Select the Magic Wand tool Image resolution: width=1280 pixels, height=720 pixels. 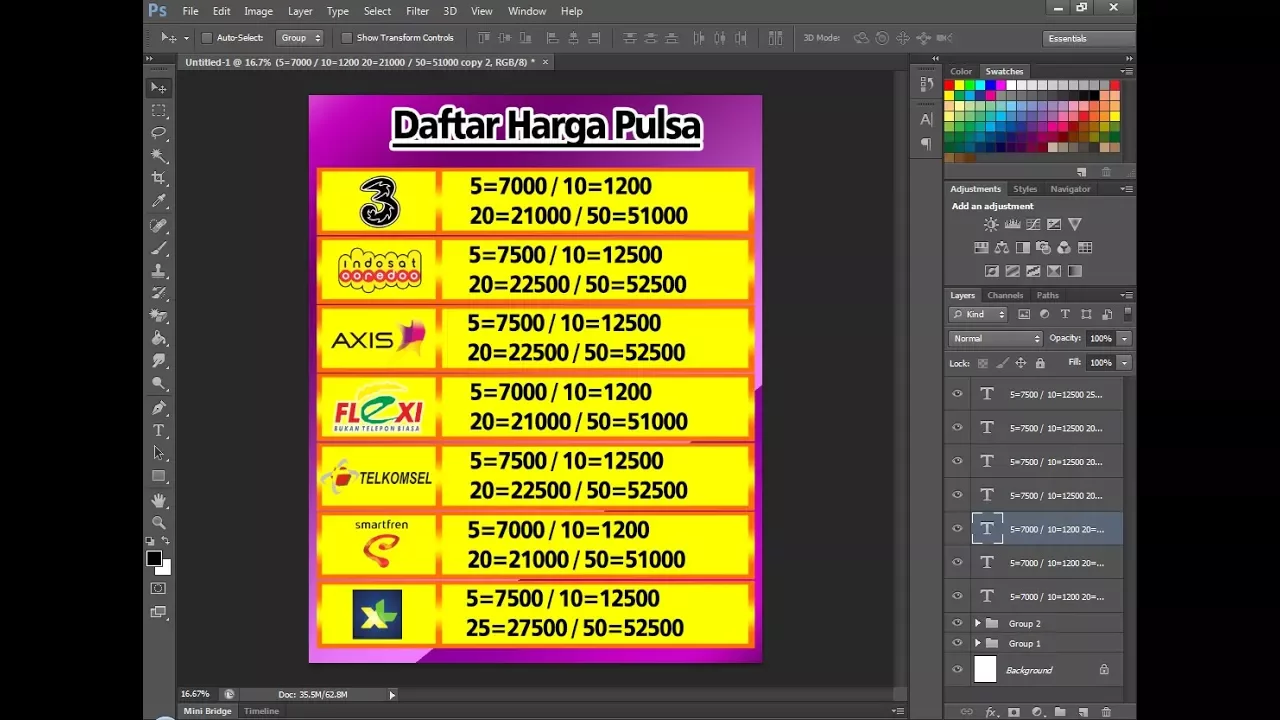(x=159, y=156)
